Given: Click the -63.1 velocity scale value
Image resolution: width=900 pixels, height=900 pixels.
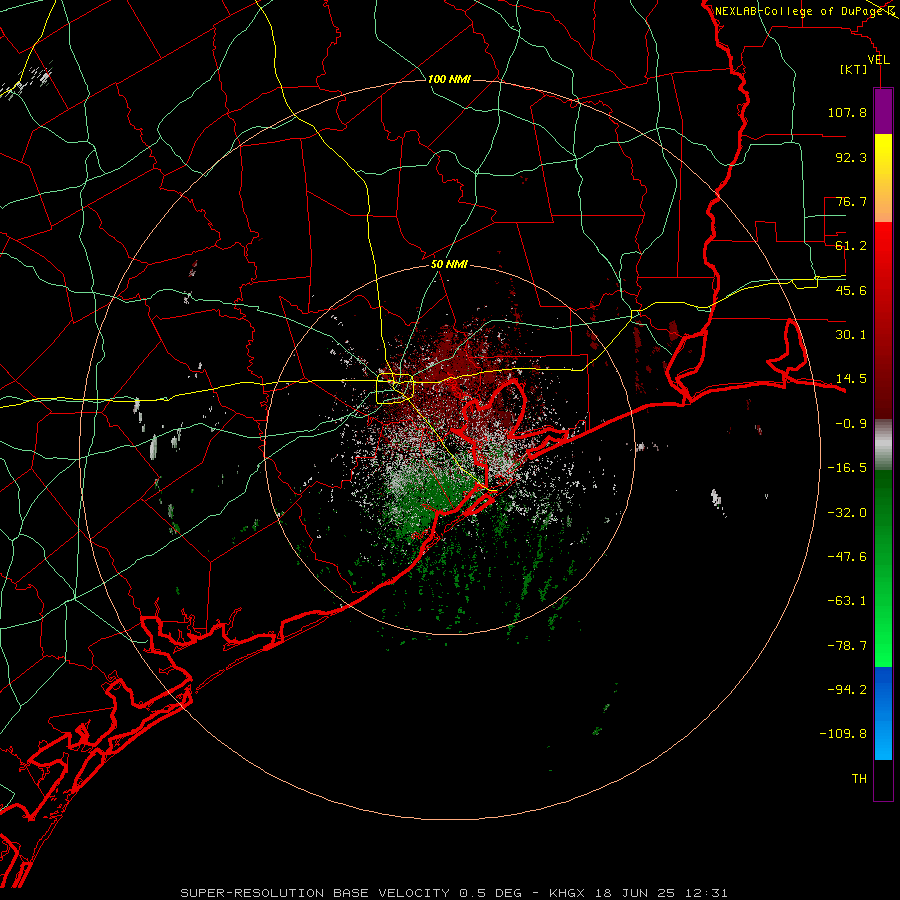Looking at the screenshot, I should (x=847, y=601).
